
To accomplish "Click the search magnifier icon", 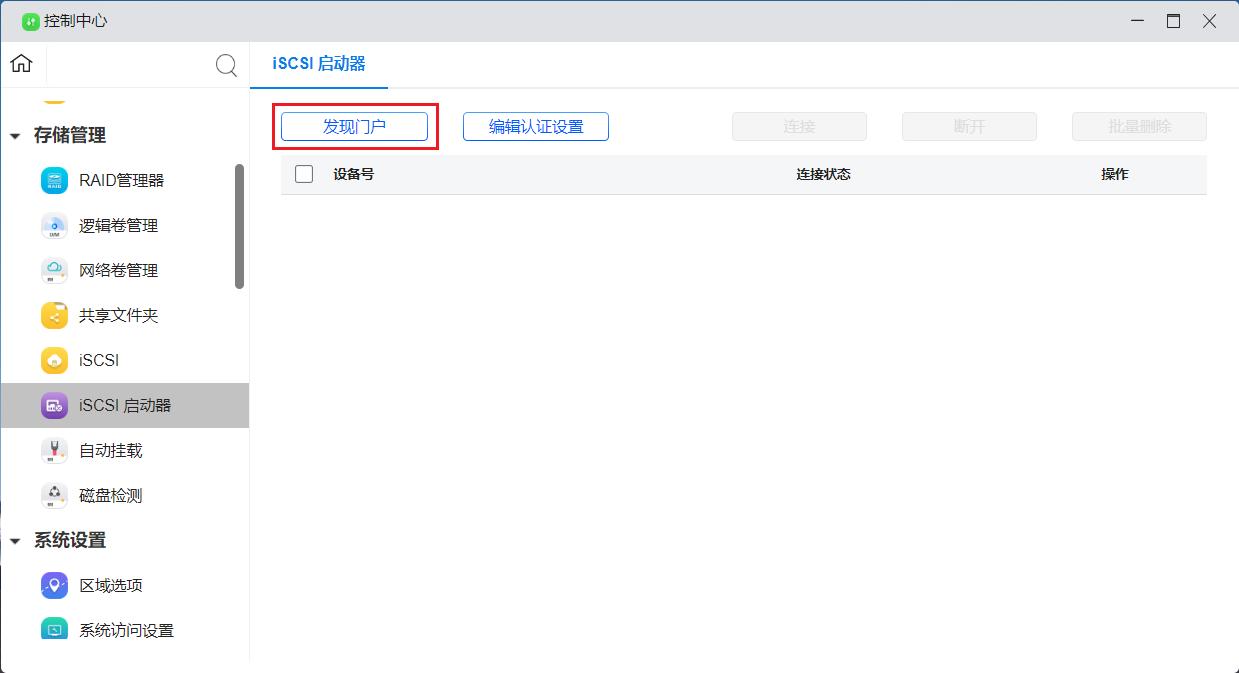I will click(227, 66).
